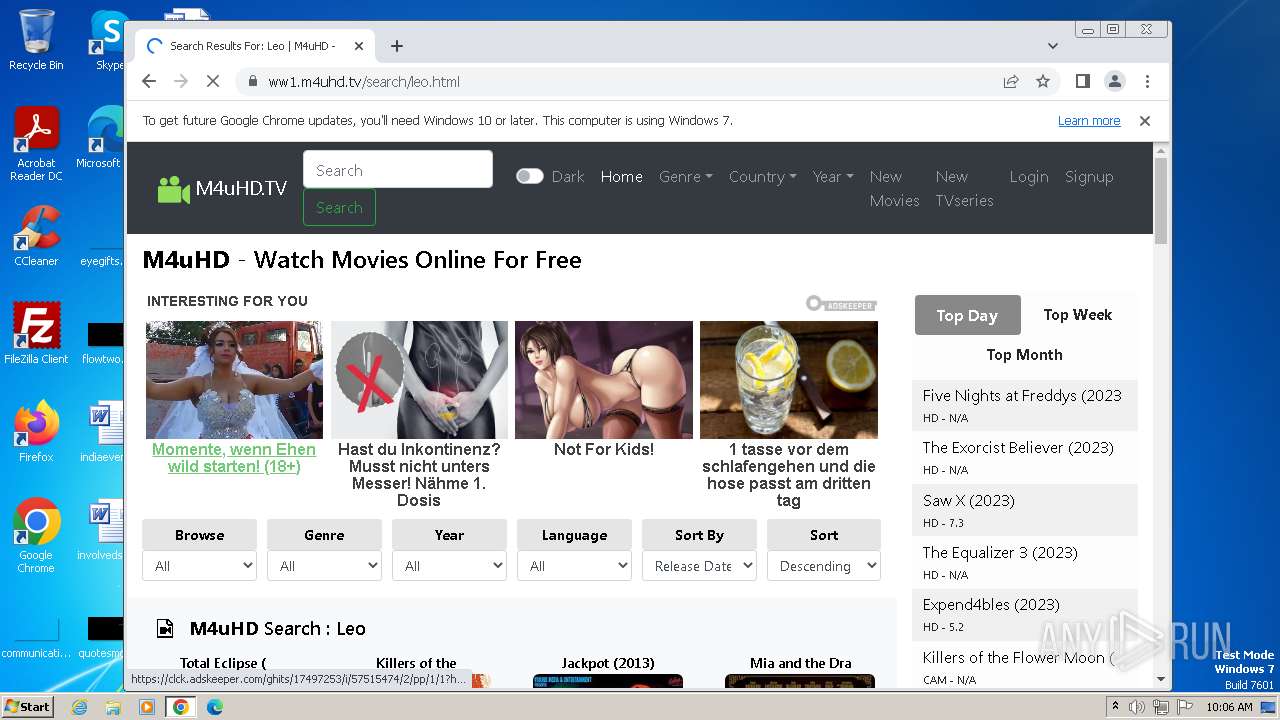This screenshot has height=720, width=1280.
Task: Click the File Explorer taskbar icon
Action: click(113, 707)
